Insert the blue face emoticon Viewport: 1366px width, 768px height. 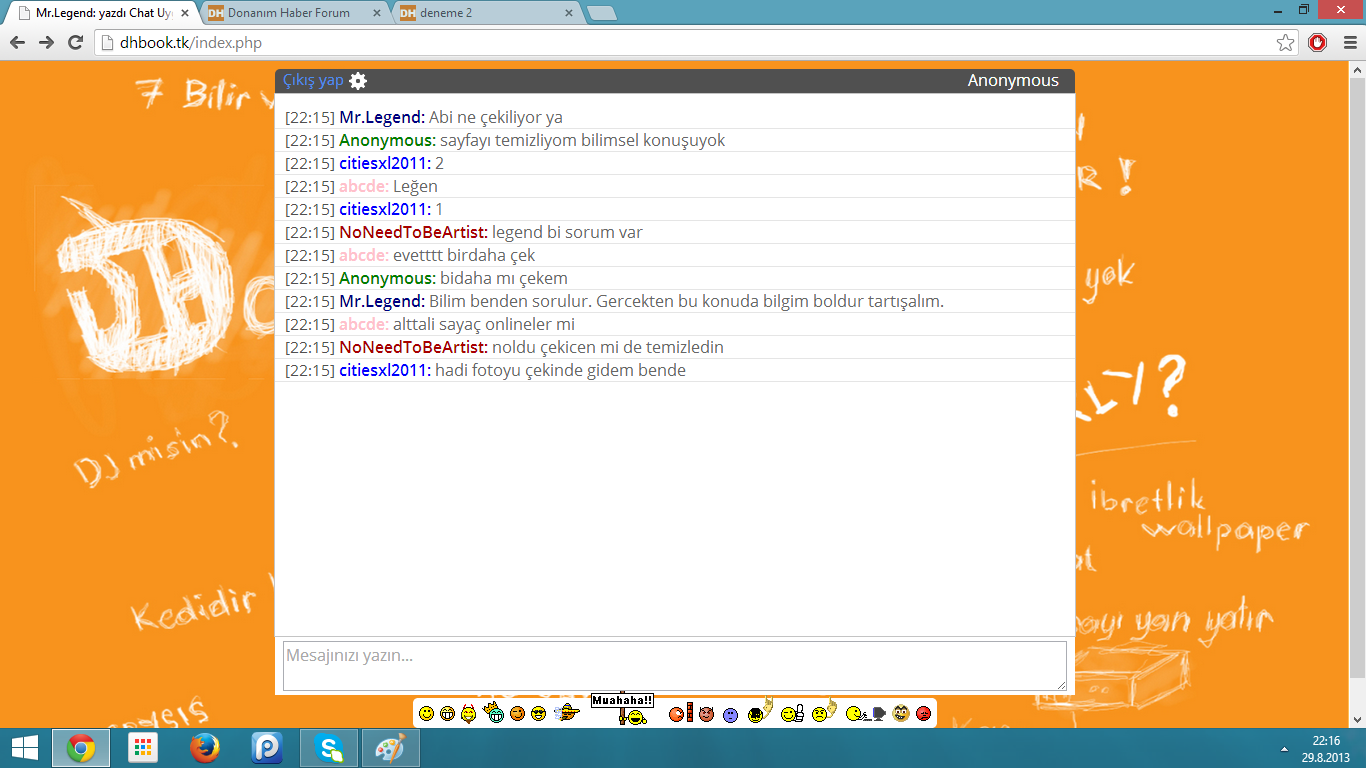tap(730, 715)
